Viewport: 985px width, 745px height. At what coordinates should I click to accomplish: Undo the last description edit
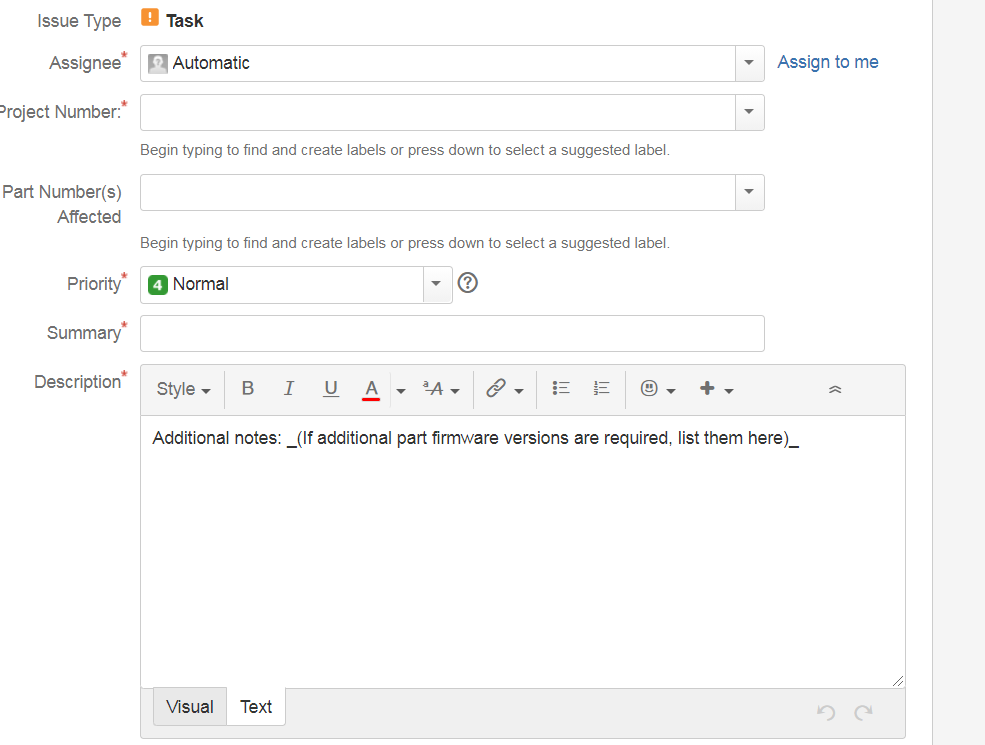coord(826,712)
